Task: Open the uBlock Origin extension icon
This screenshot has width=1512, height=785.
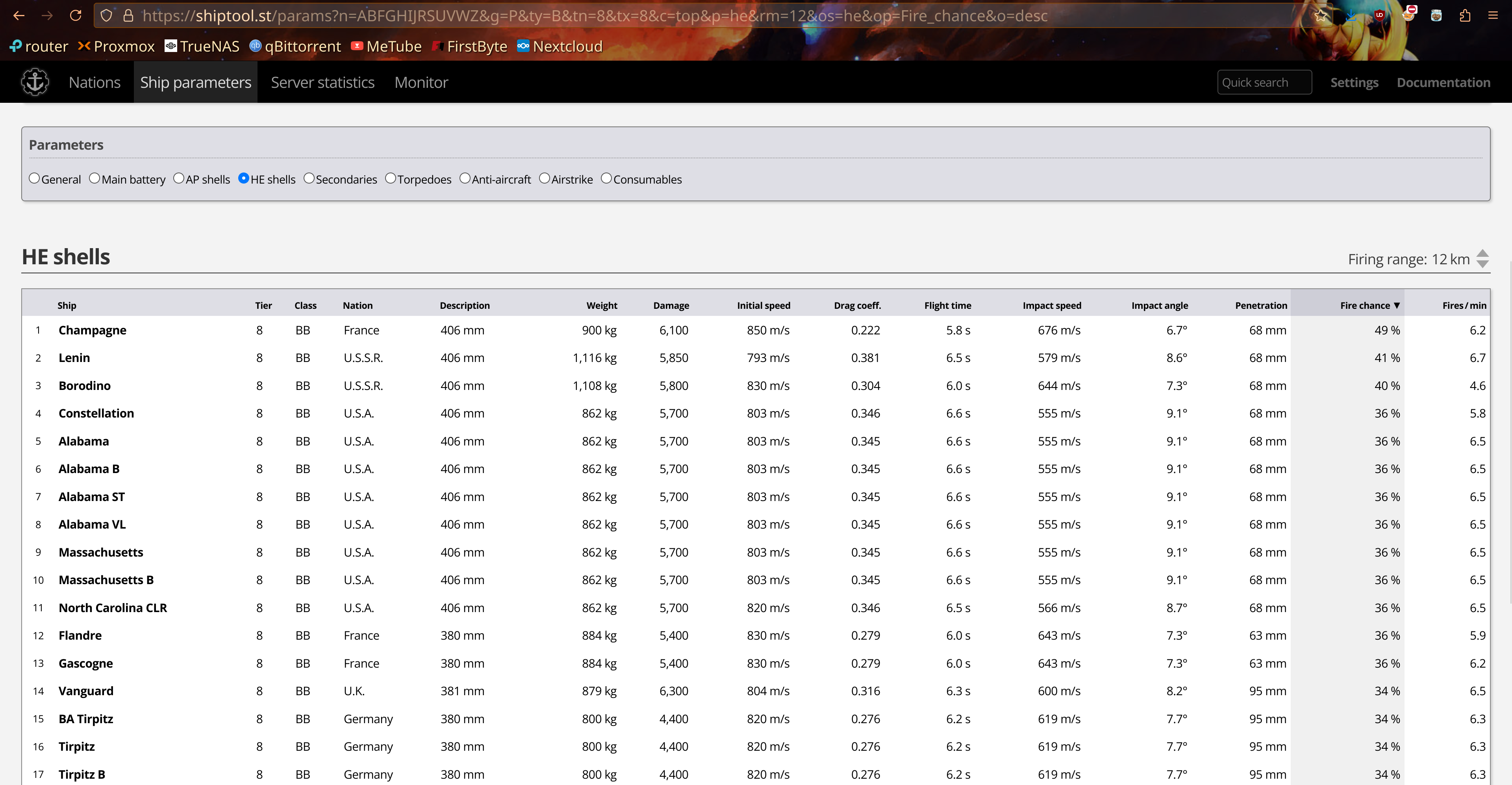Action: [x=1379, y=16]
